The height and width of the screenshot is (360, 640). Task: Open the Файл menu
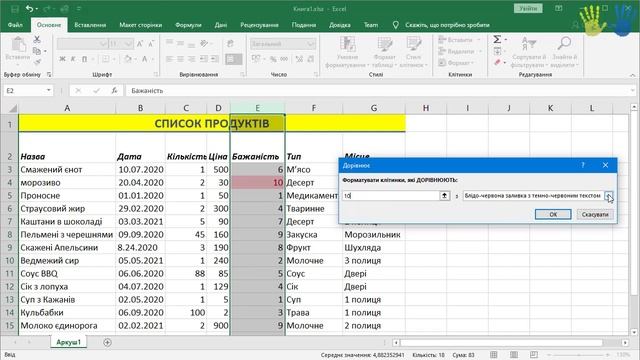tap(15, 25)
